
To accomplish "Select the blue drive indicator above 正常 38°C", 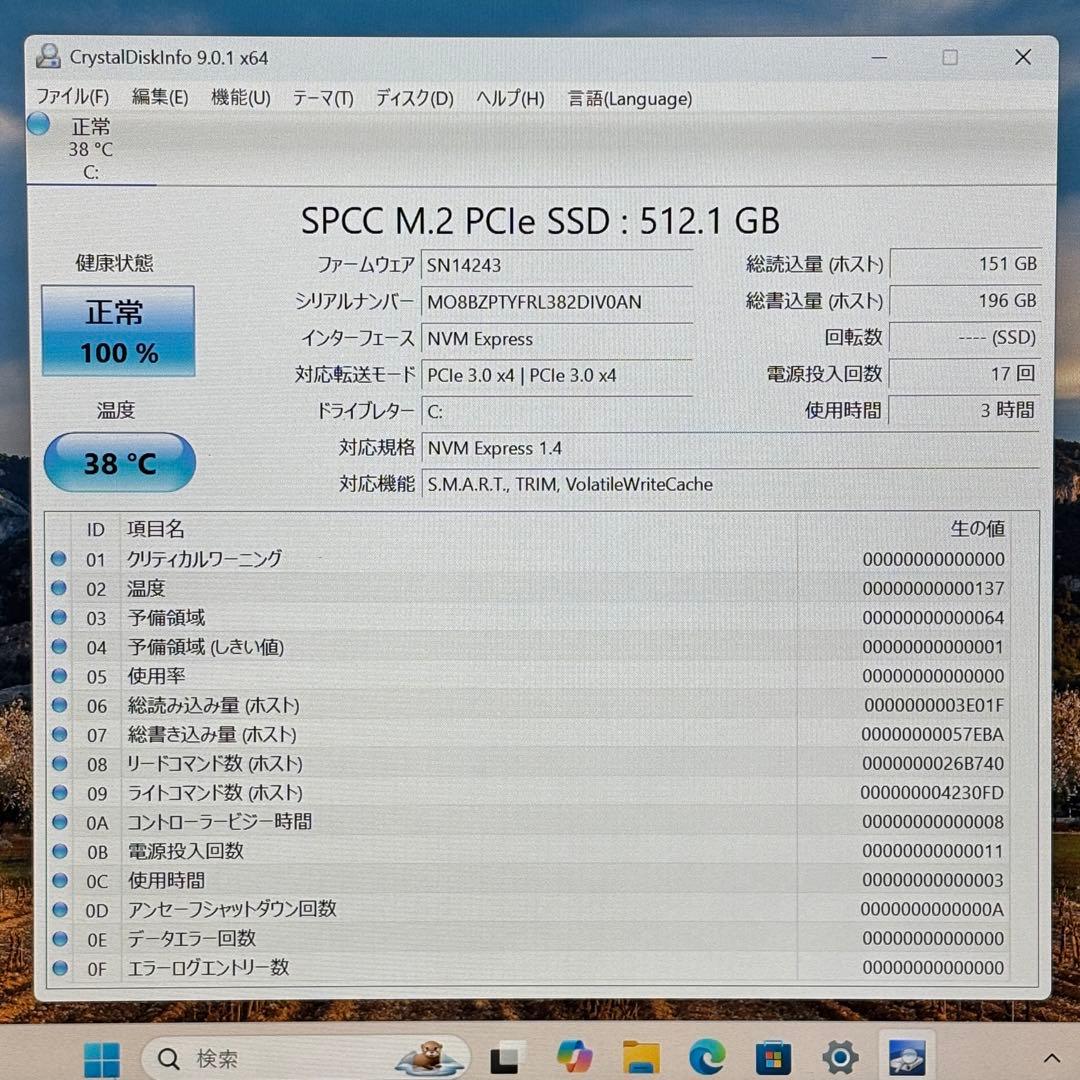I will (37, 124).
